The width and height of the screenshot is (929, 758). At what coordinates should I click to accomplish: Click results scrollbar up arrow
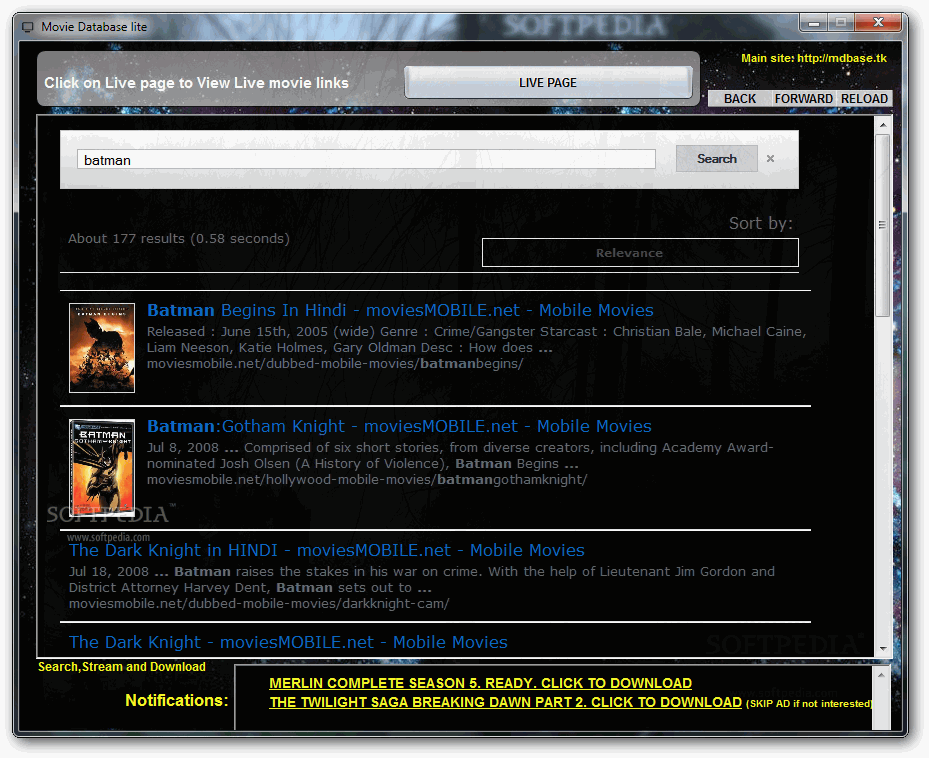click(x=883, y=125)
